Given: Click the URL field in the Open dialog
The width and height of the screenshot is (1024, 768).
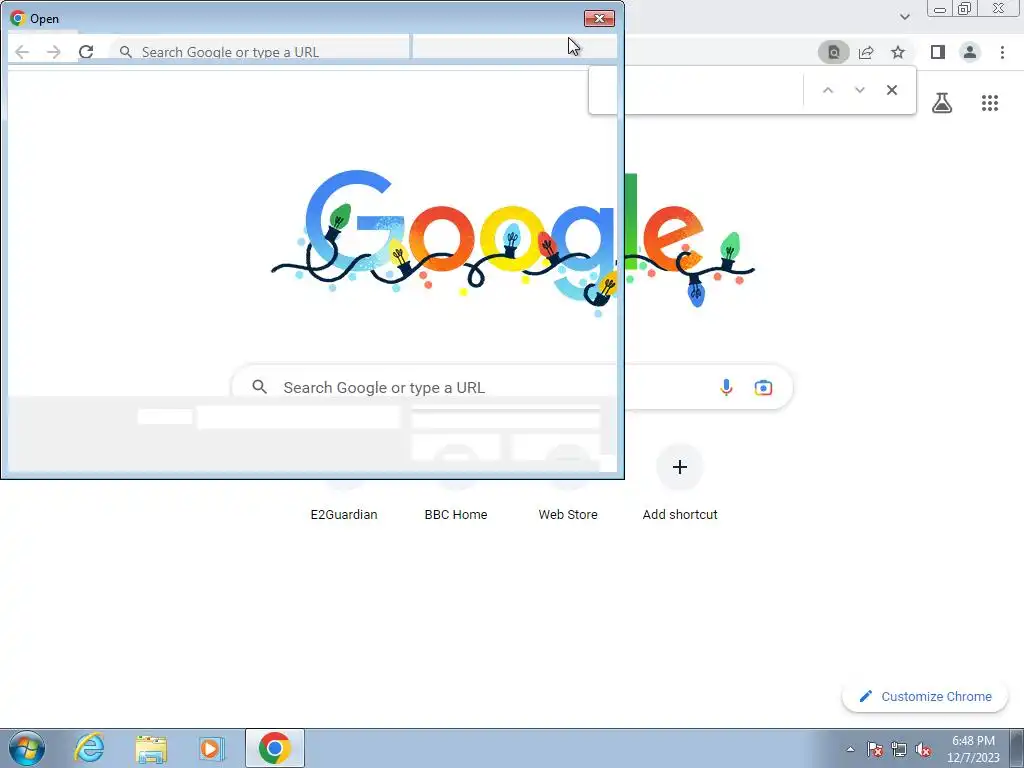Looking at the screenshot, I should point(261,52).
